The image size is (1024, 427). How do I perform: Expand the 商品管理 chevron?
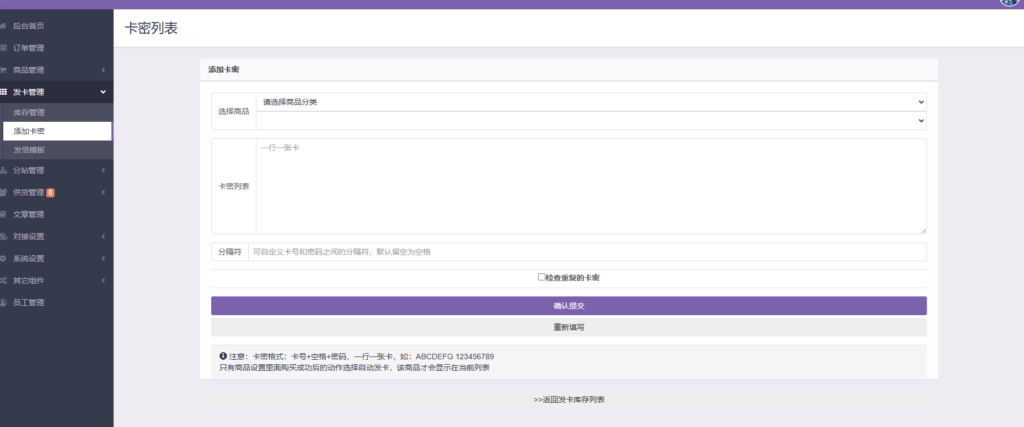[x=103, y=71]
